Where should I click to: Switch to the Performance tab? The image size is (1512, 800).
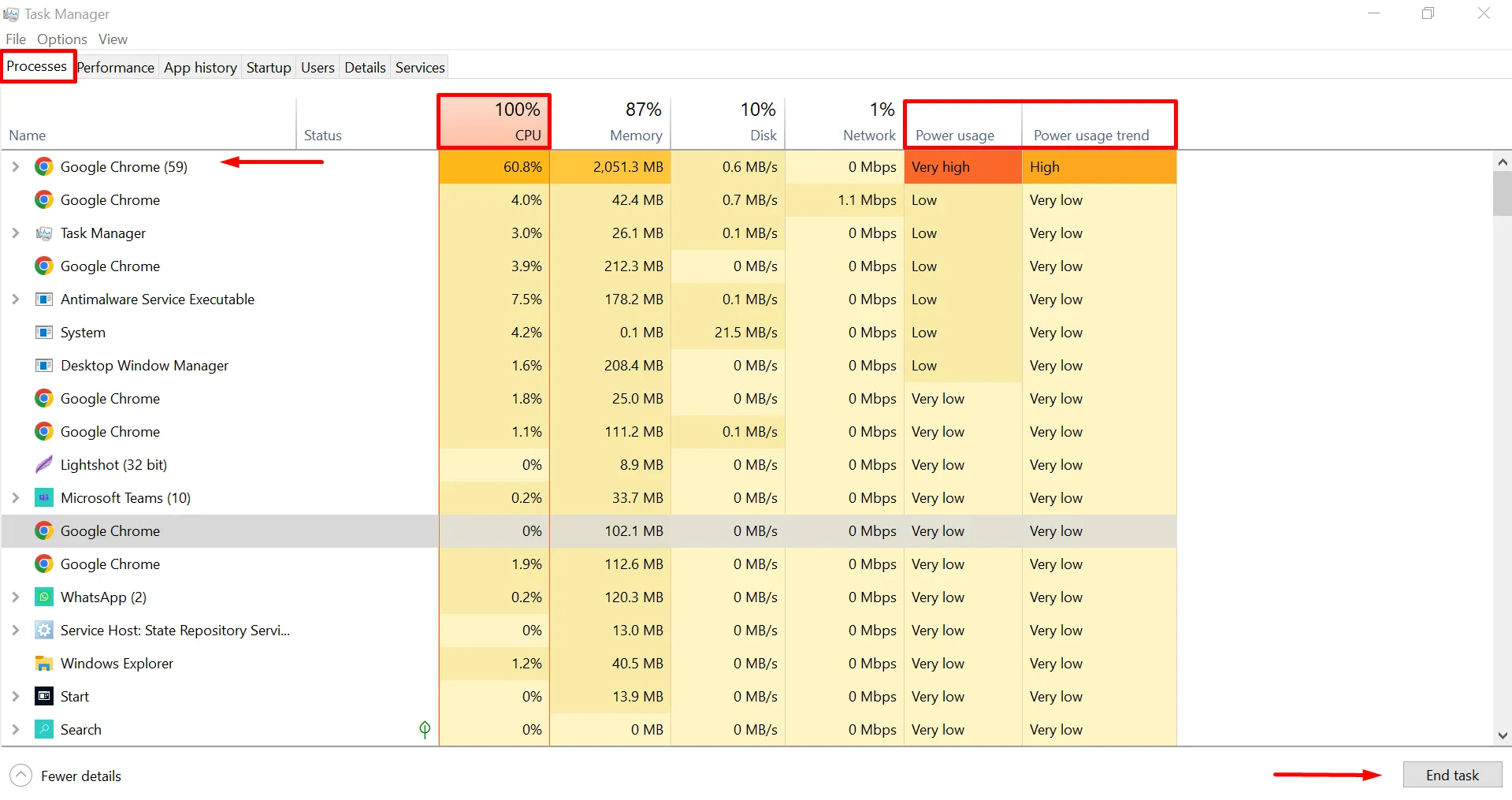[116, 68]
